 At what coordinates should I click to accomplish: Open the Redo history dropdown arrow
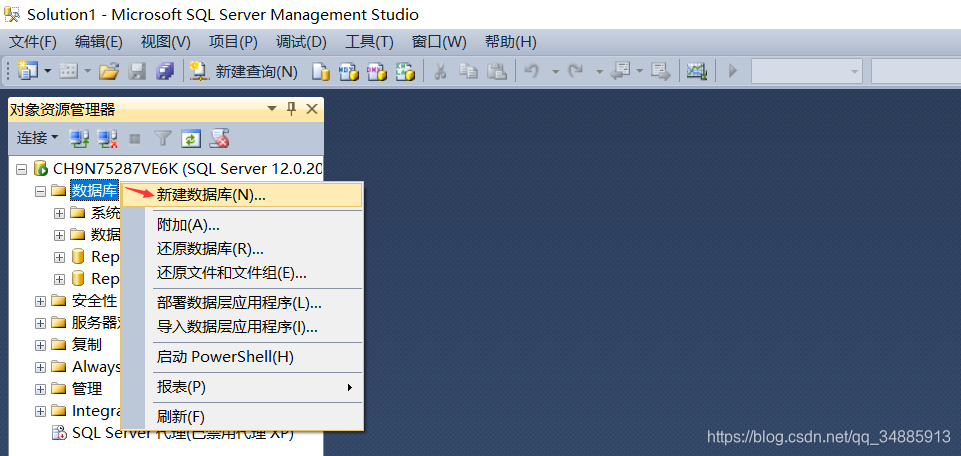[599, 72]
